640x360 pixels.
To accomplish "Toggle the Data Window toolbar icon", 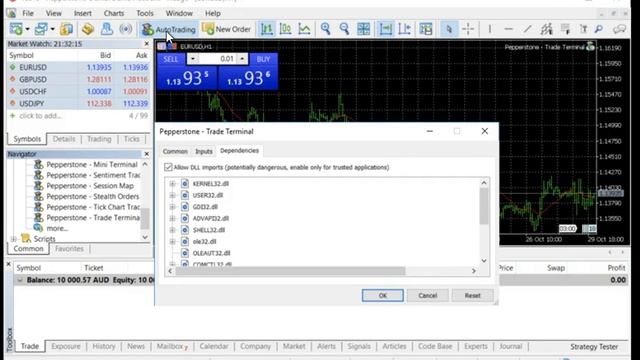I will 87,29.
